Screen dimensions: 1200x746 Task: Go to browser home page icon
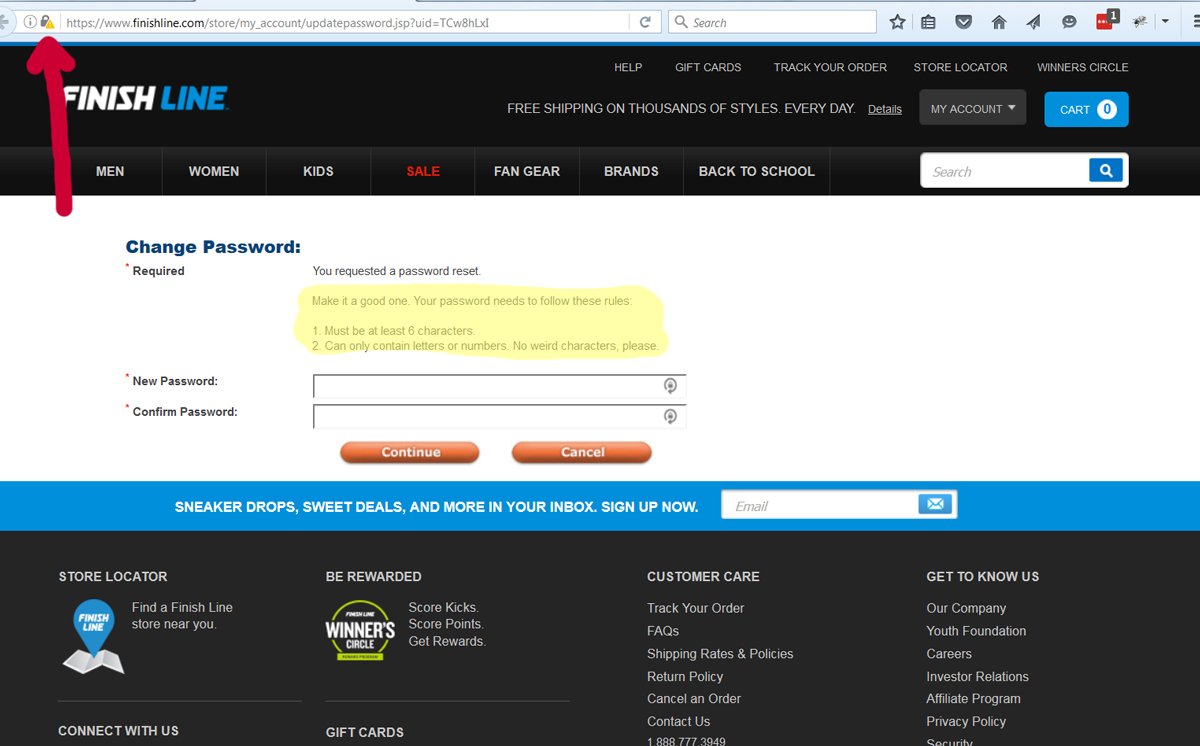coord(998,22)
